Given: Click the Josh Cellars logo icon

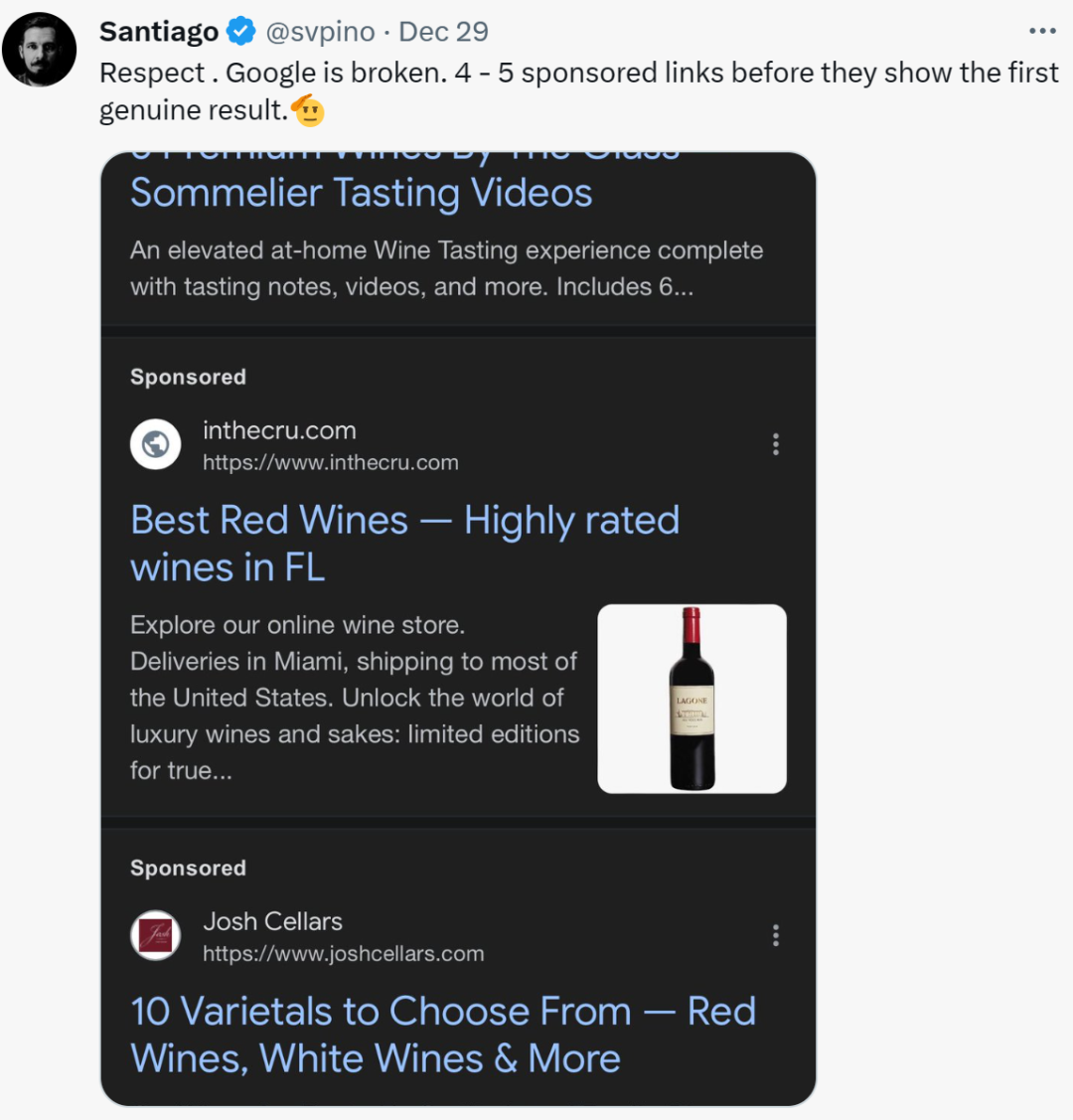Looking at the screenshot, I should coord(156,935).
